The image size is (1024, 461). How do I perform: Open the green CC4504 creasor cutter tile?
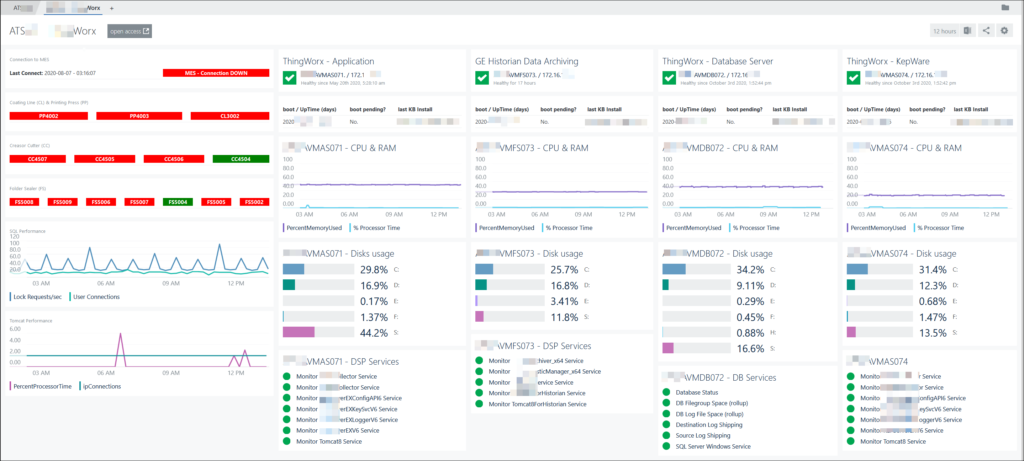(x=241, y=159)
